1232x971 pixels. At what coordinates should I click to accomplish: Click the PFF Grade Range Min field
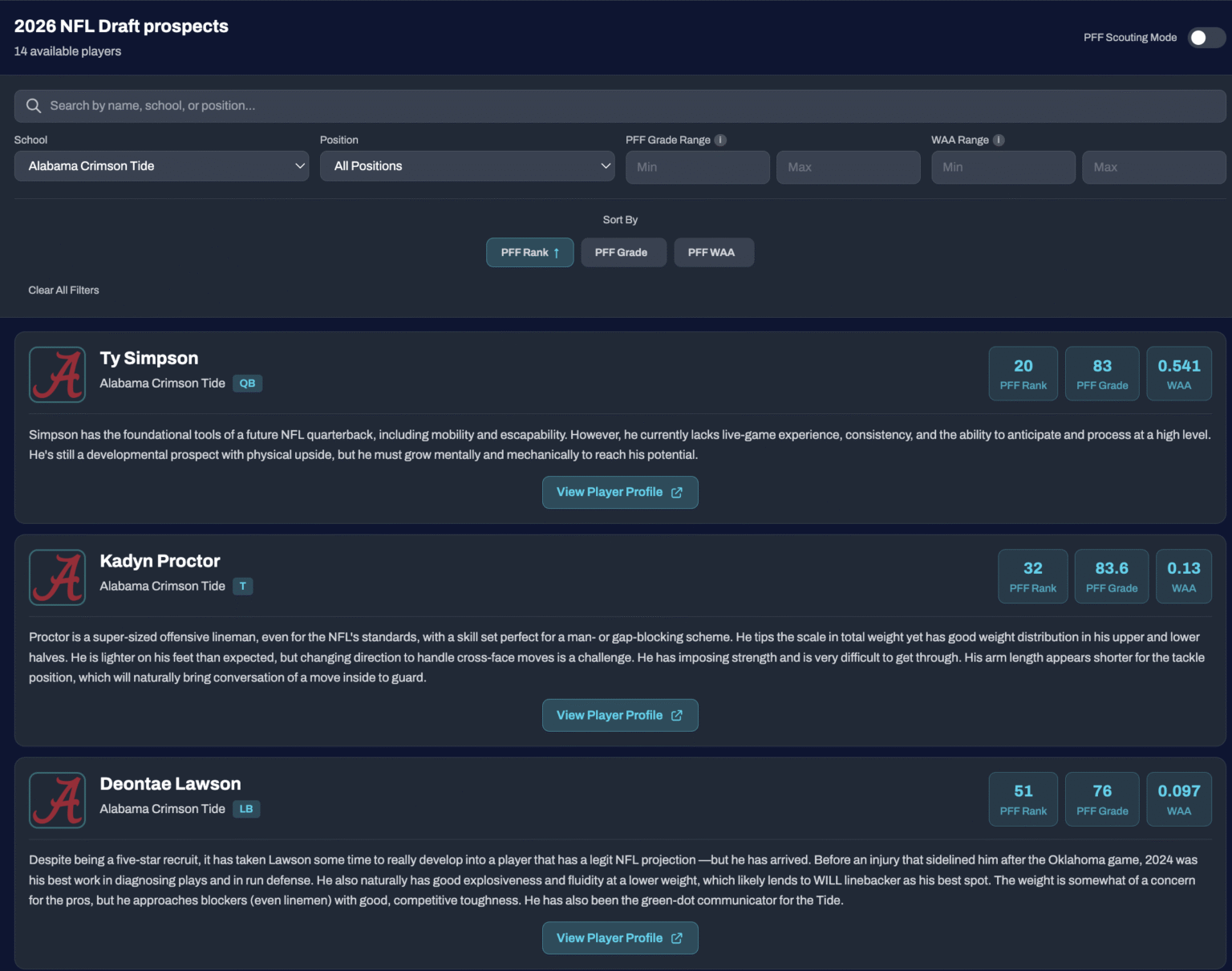click(697, 167)
